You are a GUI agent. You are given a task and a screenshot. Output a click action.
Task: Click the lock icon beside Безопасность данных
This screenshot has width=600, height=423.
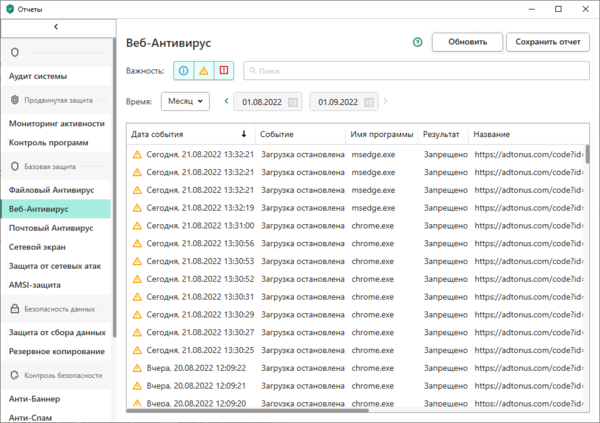point(15,310)
